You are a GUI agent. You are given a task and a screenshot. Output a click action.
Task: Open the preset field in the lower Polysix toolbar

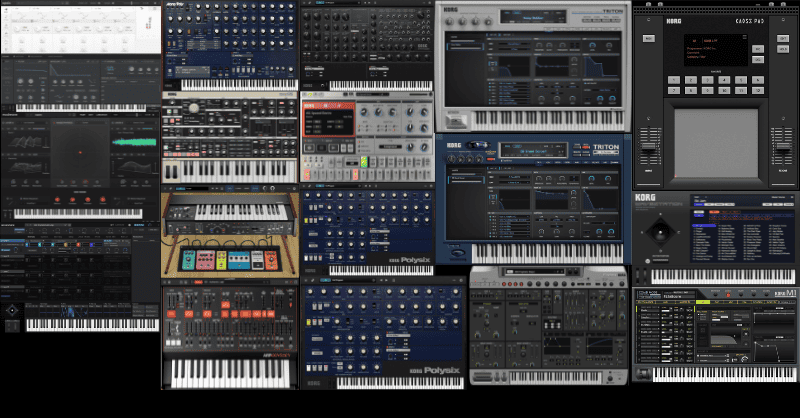tap(349, 280)
